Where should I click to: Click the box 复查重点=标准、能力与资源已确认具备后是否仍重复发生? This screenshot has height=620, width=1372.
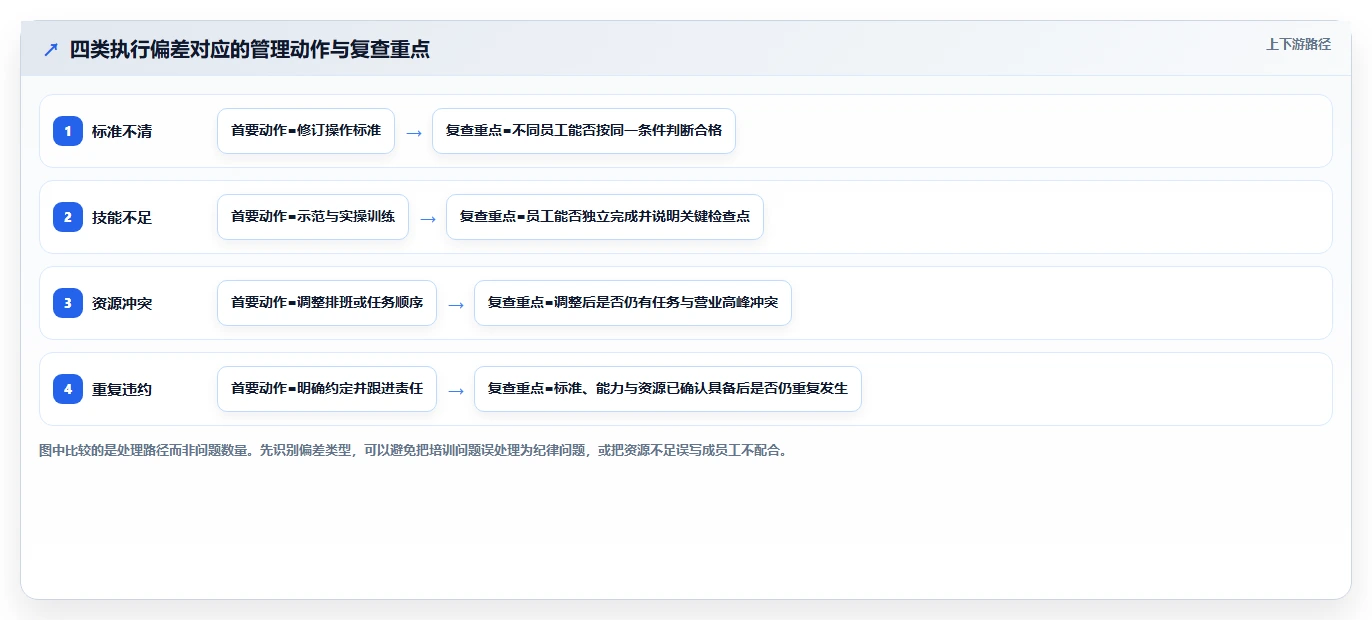point(668,389)
